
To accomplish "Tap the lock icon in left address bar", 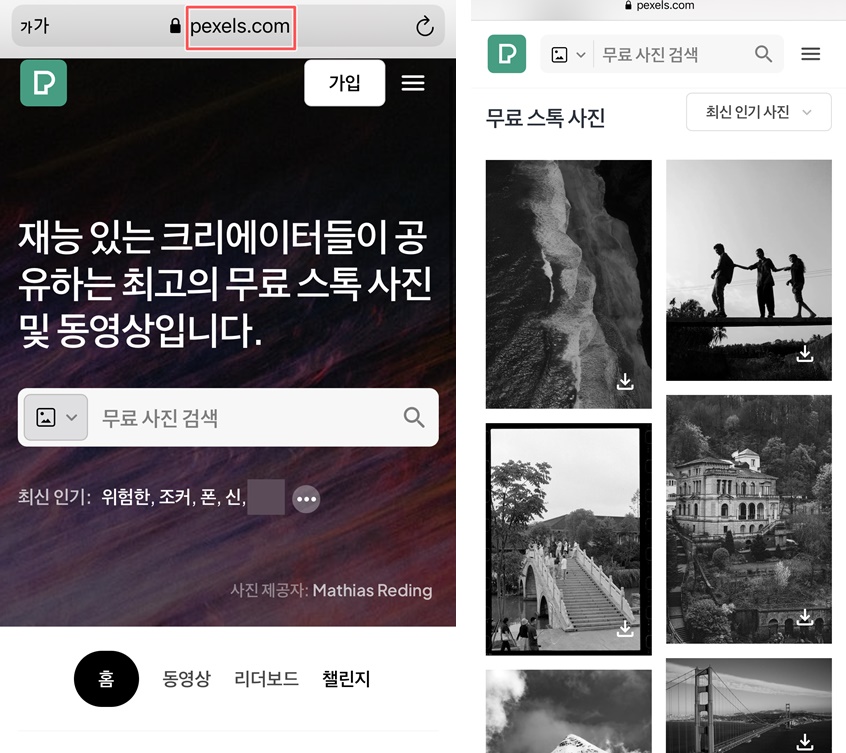I will pyautogui.click(x=175, y=26).
